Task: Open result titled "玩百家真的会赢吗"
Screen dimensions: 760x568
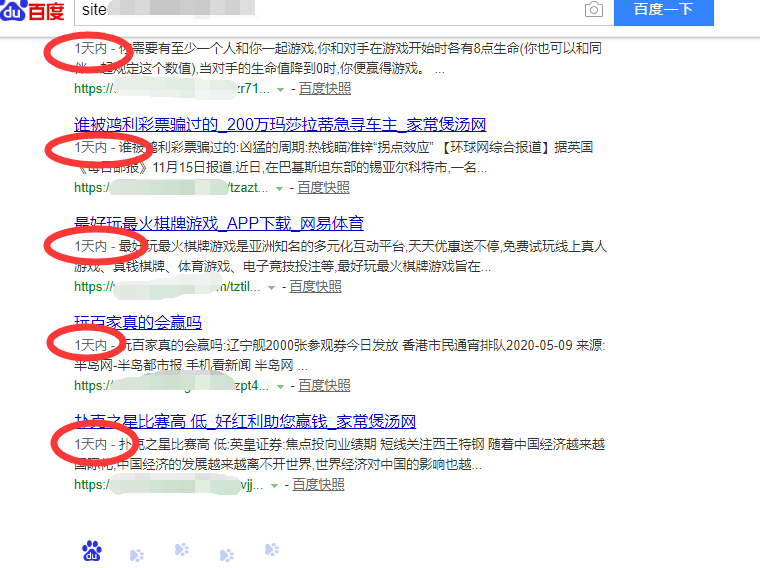Action: coord(138,323)
